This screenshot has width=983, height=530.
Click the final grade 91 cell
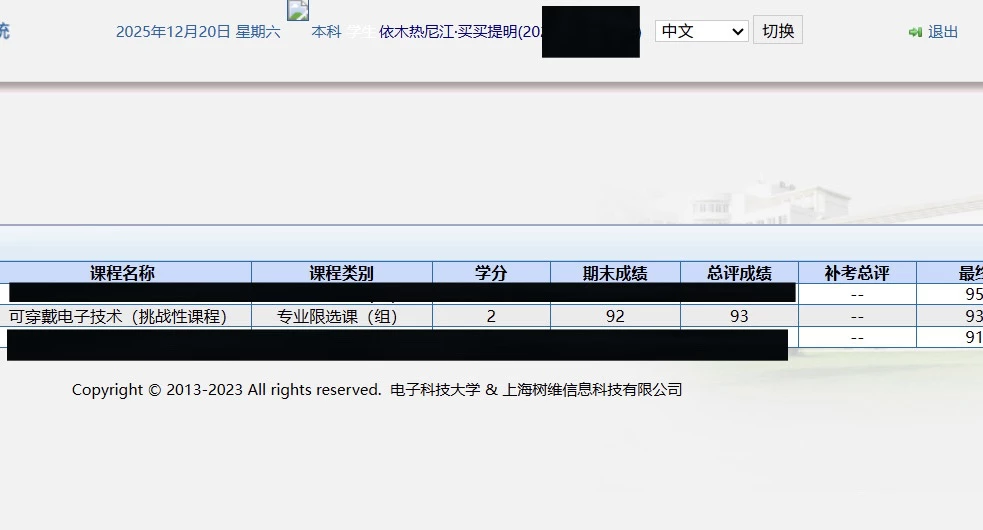click(x=950, y=337)
